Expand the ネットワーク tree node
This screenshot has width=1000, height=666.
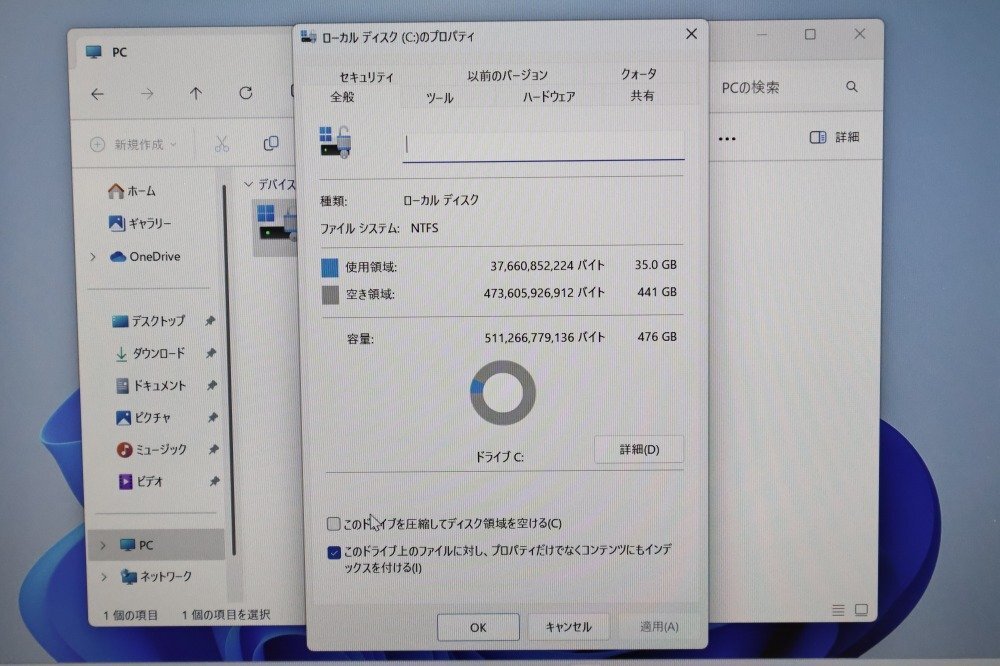point(105,577)
